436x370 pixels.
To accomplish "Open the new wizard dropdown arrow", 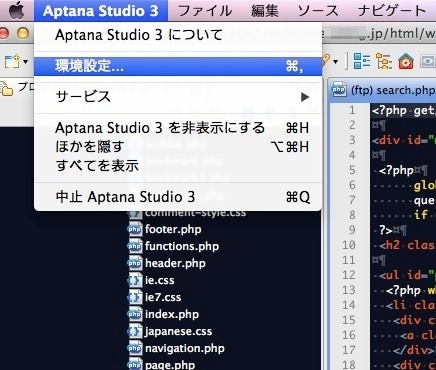I will [26, 62].
